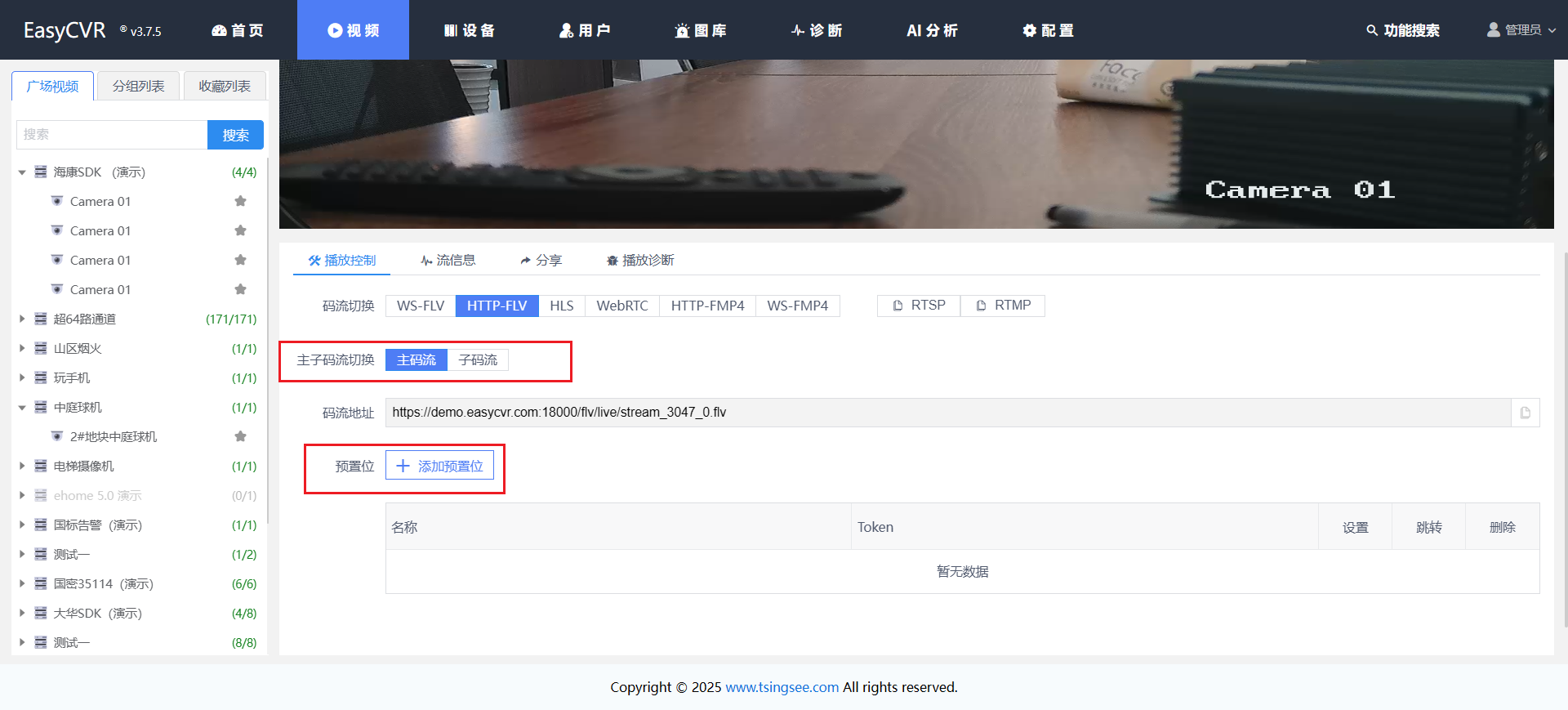Click the blue 搜索 button

pos(236,135)
